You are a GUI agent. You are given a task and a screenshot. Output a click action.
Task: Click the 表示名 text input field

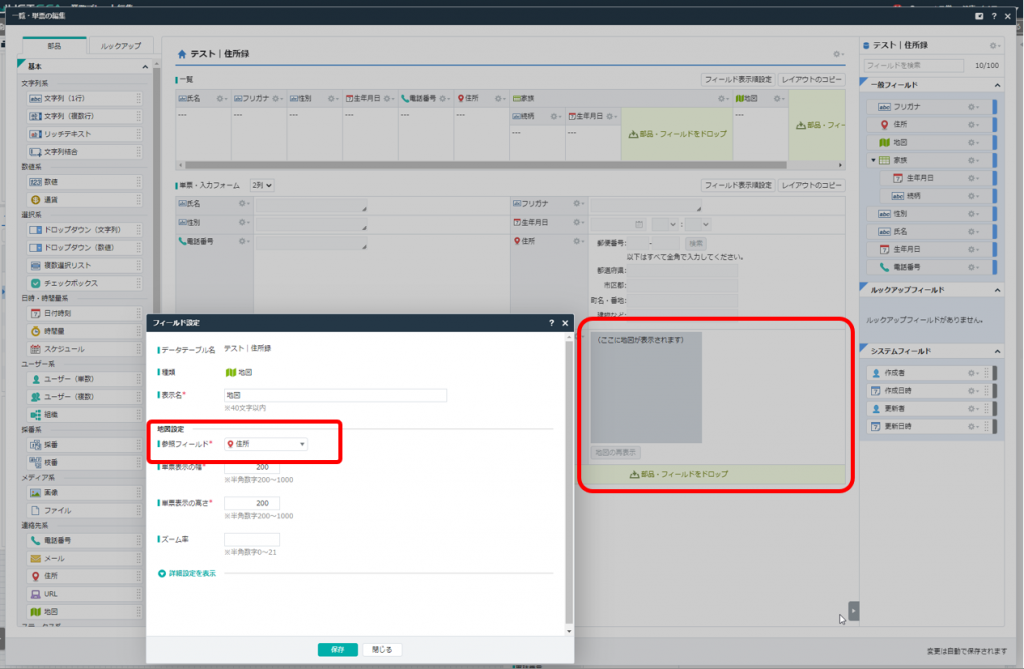[335, 395]
